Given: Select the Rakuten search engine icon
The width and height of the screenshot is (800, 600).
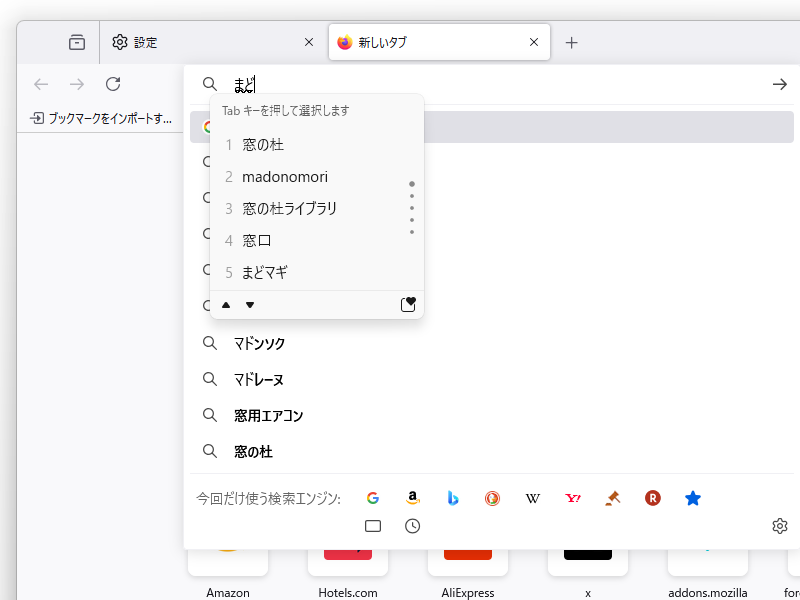Looking at the screenshot, I should click(x=652, y=497).
